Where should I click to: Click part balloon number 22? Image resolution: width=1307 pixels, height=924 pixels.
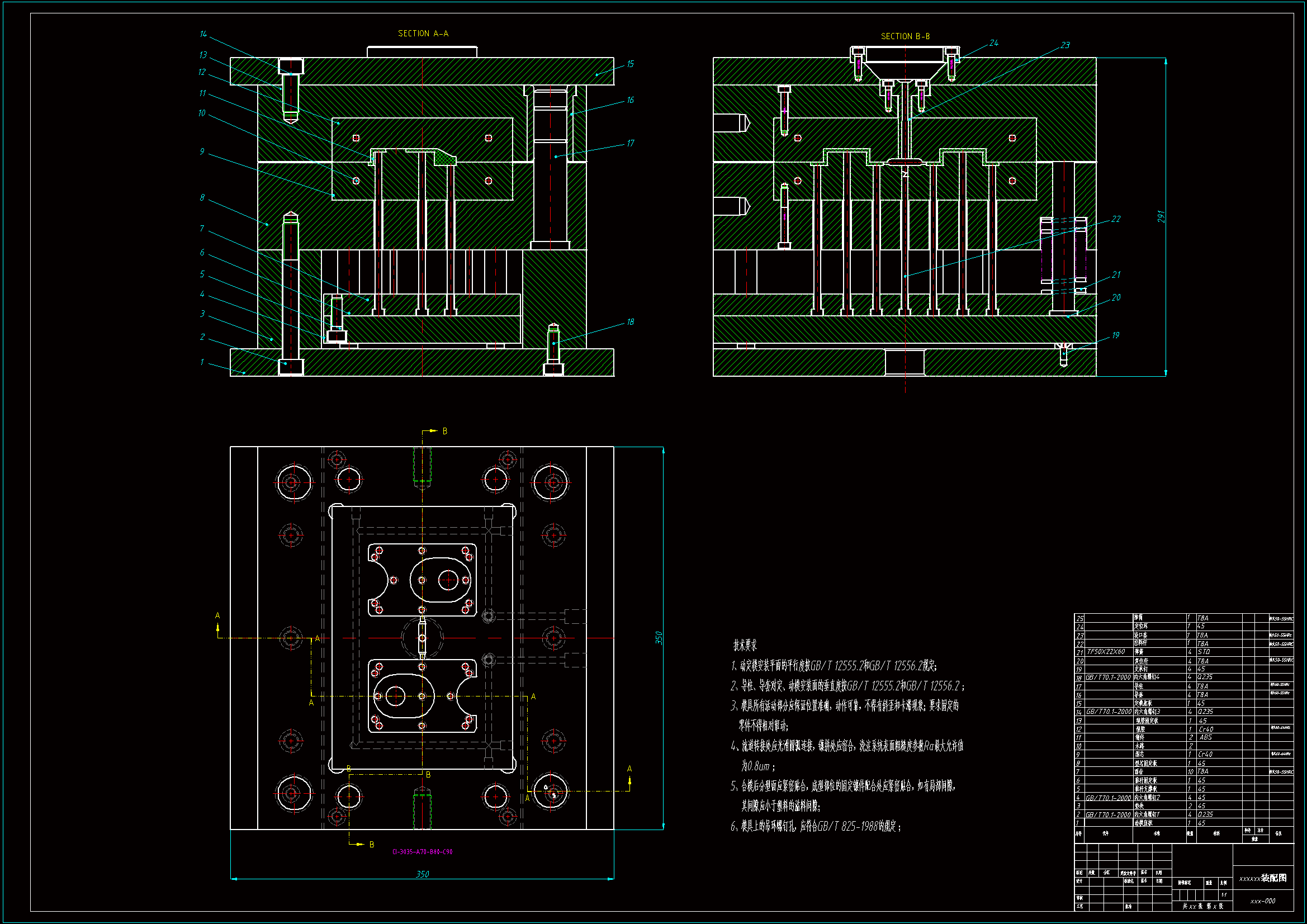1116,219
